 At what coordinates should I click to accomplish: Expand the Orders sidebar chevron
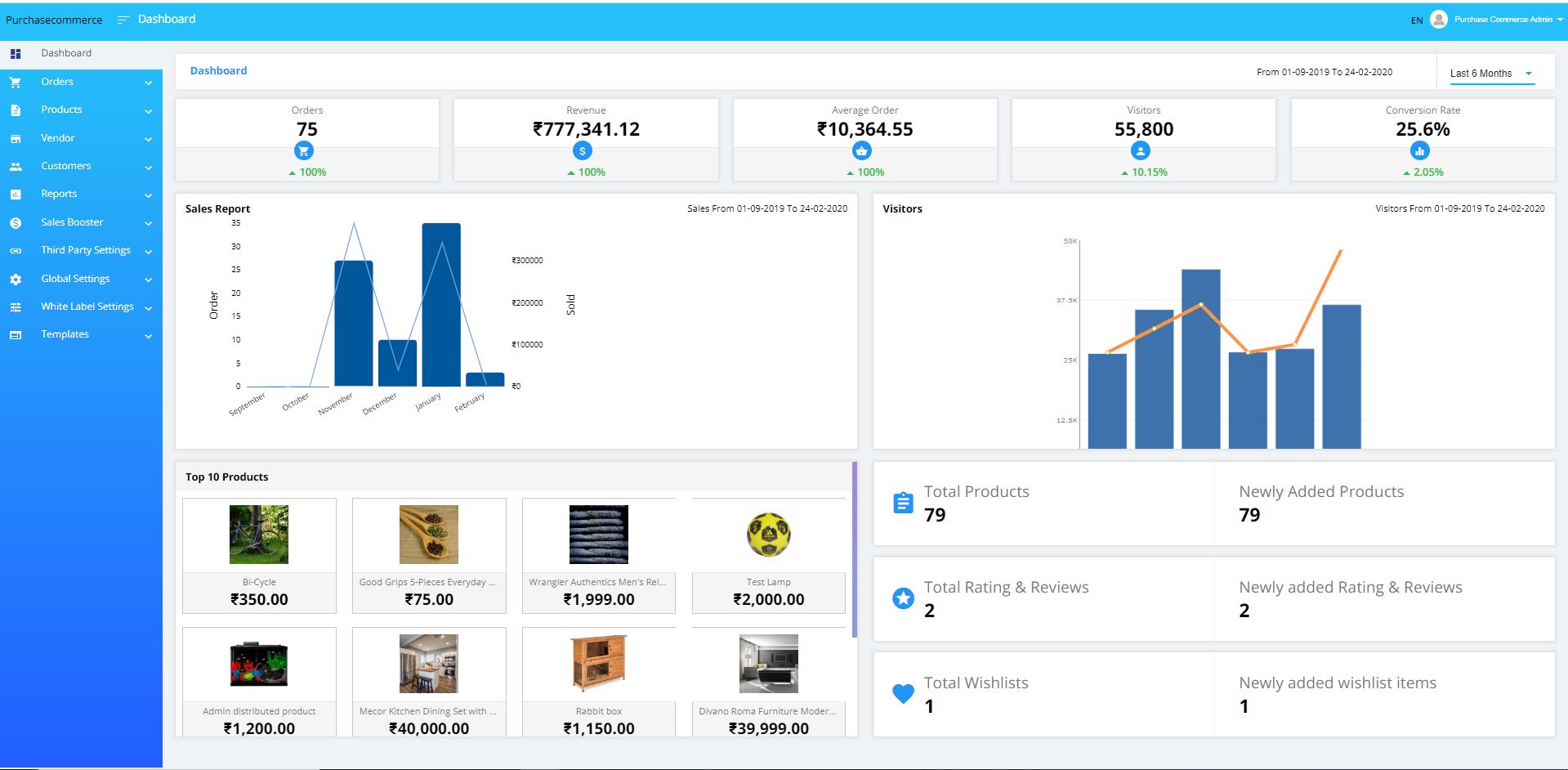tap(148, 83)
